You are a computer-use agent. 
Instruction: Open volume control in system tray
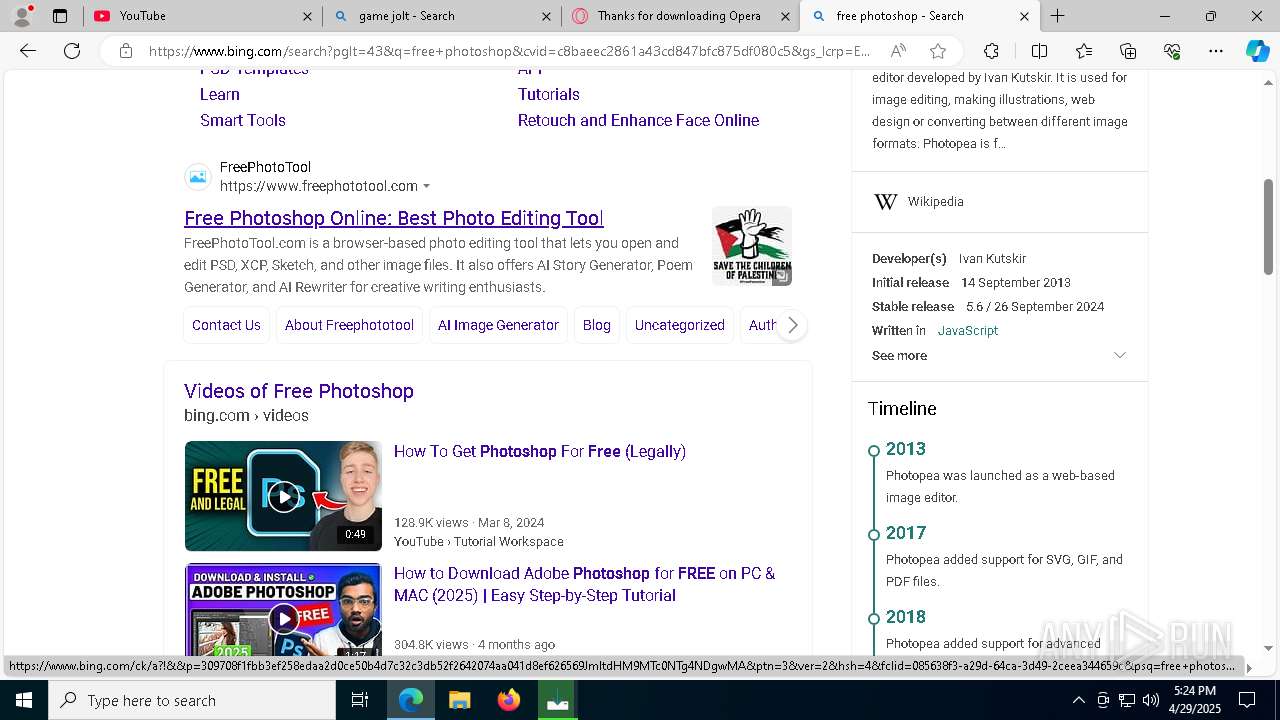coord(1151,700)
